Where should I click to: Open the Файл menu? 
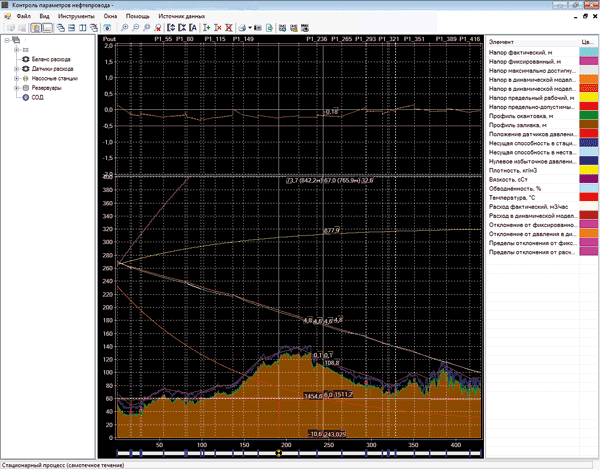tap(23, 16)
